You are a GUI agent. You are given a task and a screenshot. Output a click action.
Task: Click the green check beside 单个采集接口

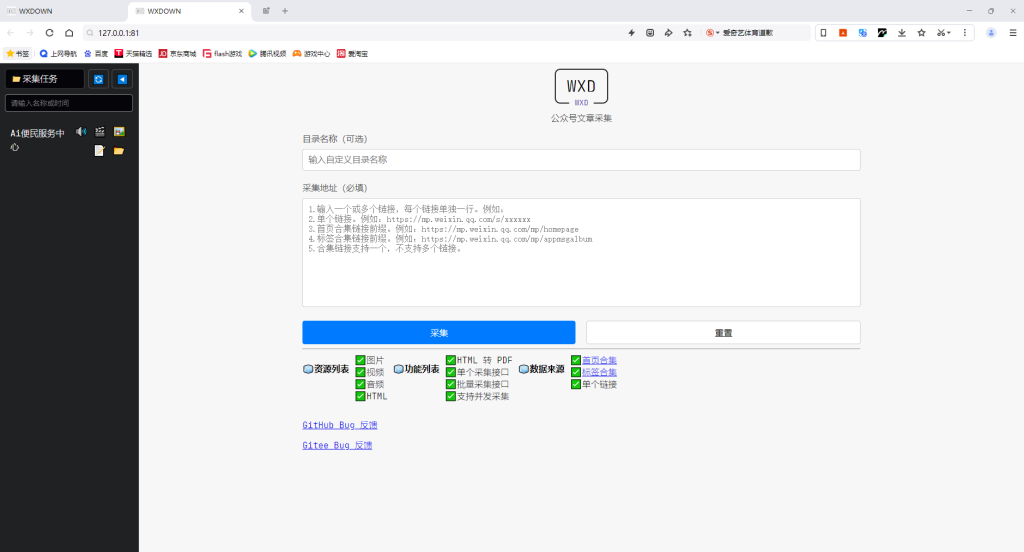coord(451,372)
